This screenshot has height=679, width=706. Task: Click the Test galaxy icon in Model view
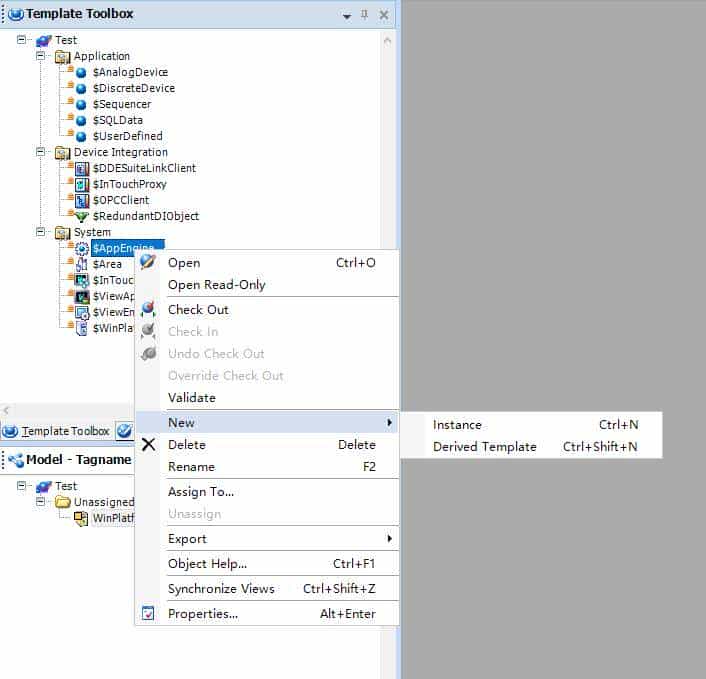point(43,487)
